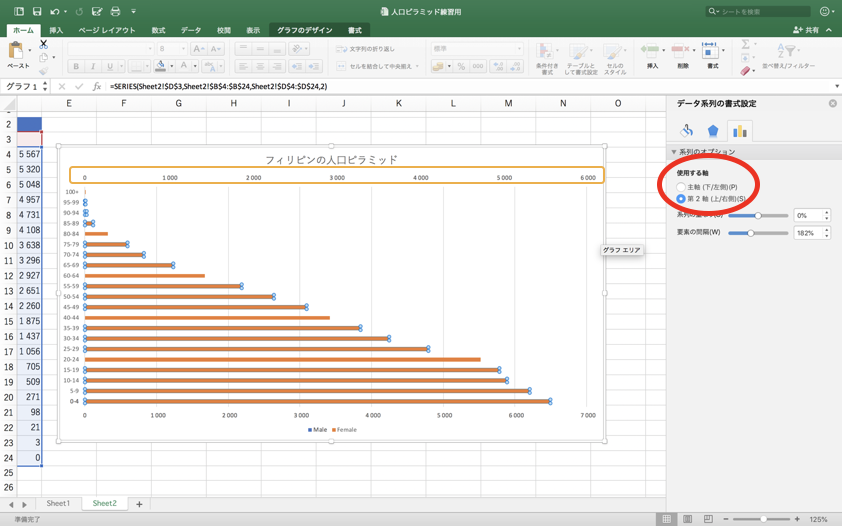
Task: Click the Percent style icon
Action: tap(461, 66)
